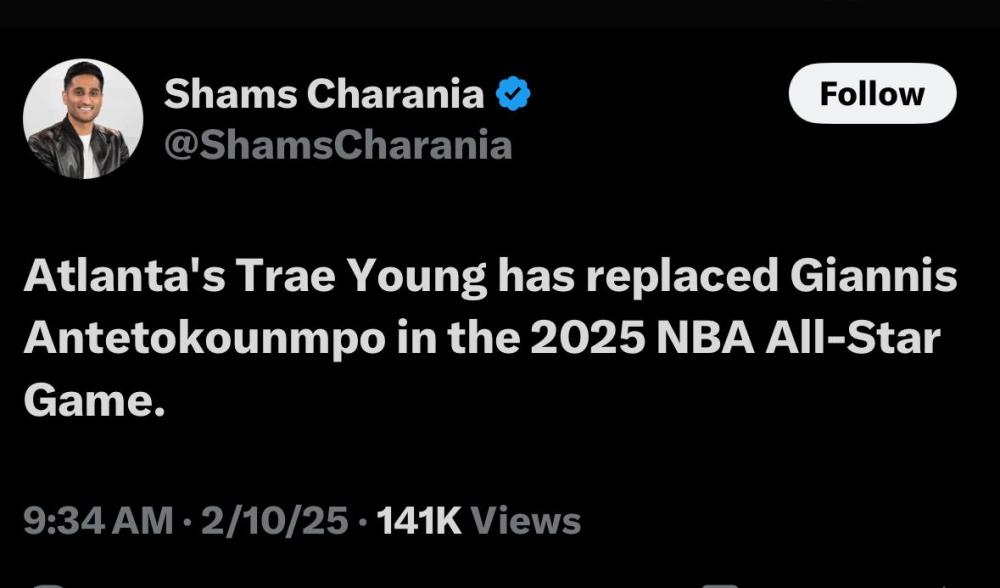The image size is (1000, 588).
Task: Click the @ShamsCharania handle
Action: tap(338, 145)
